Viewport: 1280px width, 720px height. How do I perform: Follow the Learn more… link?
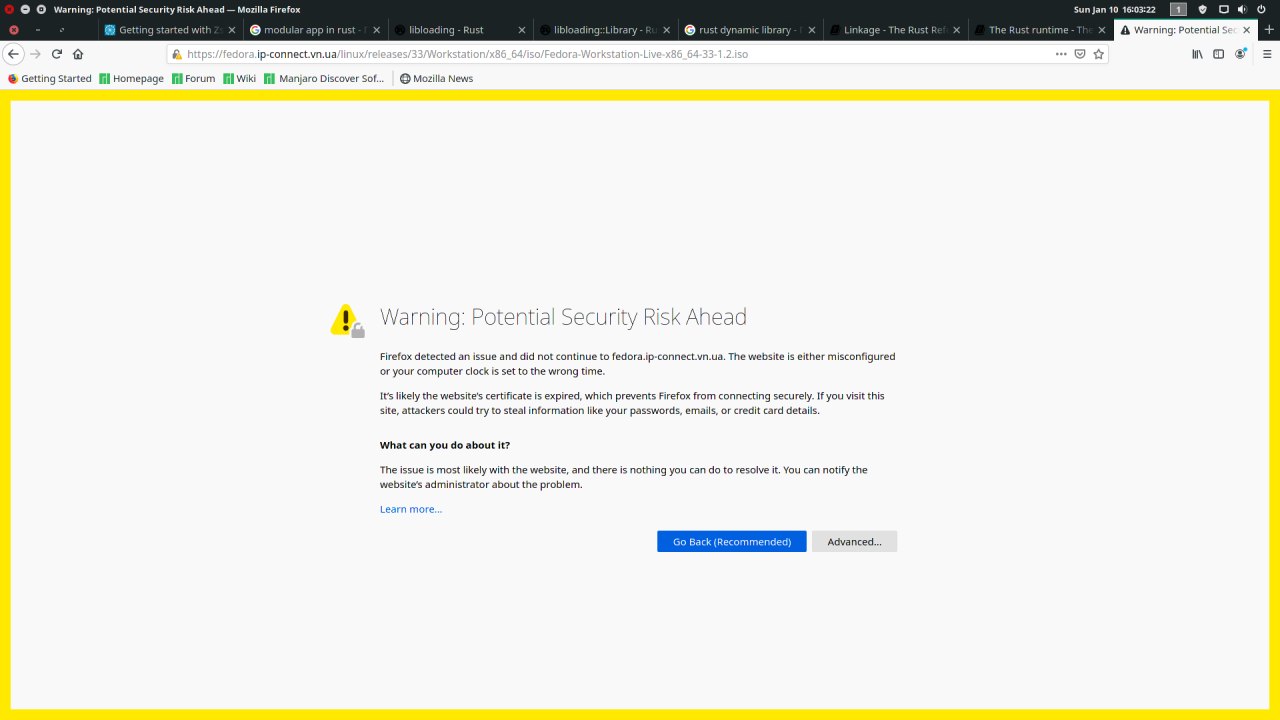(411, 509)
